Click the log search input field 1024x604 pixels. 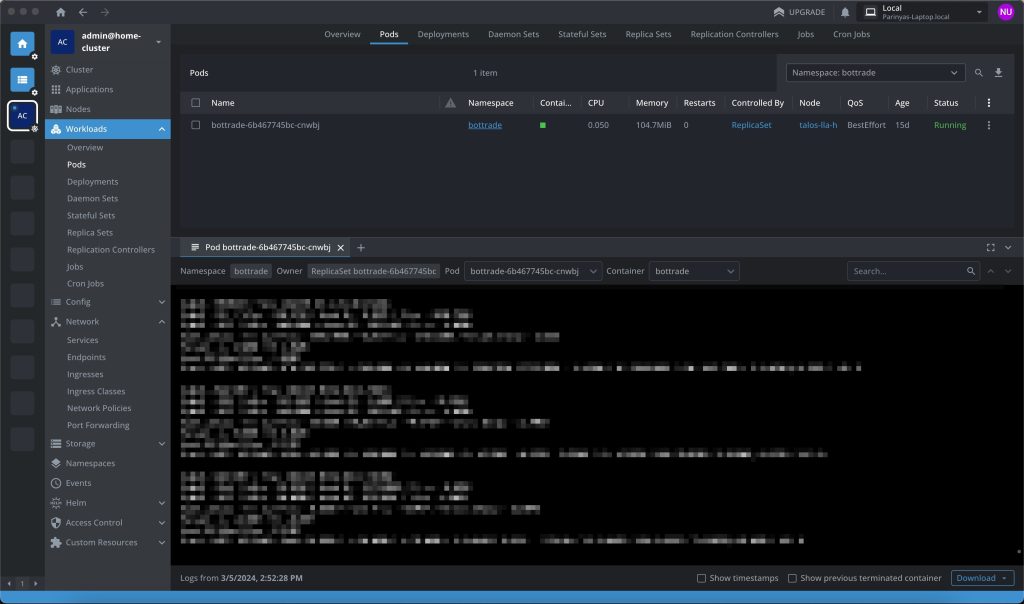[x=905, y=271]
